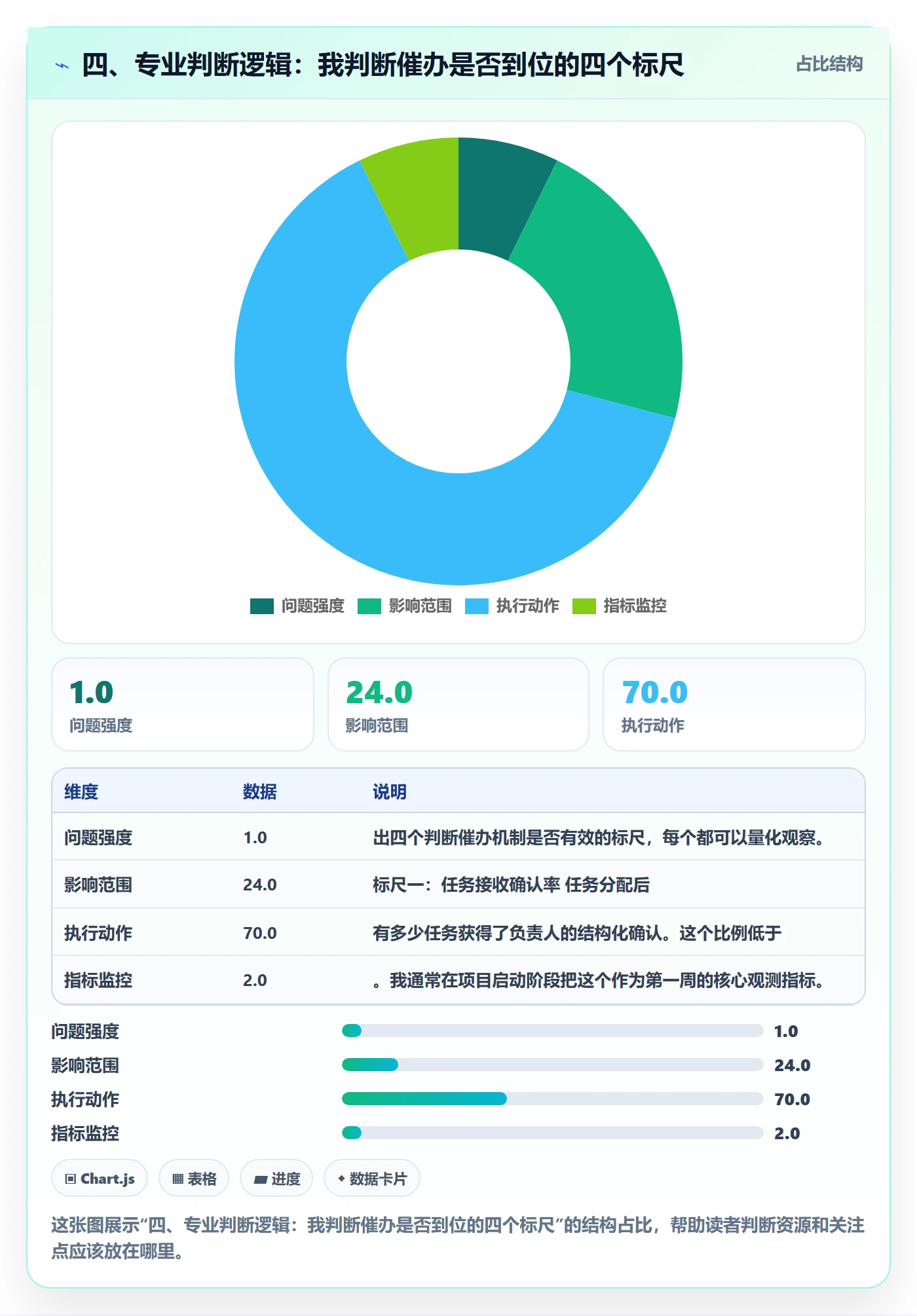Click the 数据 column header
Viewport: 917px width, 1316px height.
pyautogui.click(x=260, y=792)
